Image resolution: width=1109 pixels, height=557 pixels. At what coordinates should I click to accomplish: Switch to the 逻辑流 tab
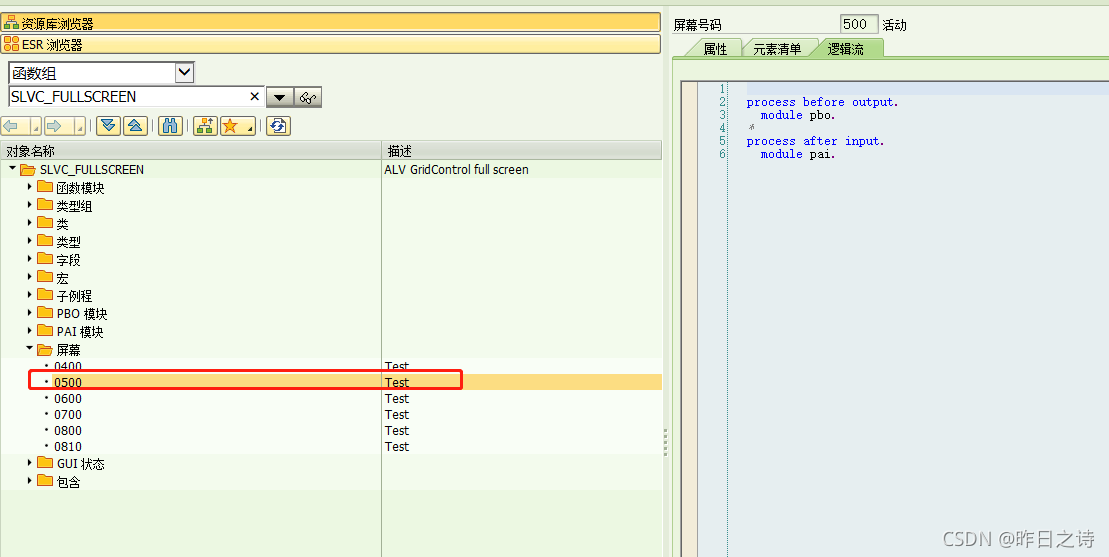pyautogui.click(x=846, y=49)
